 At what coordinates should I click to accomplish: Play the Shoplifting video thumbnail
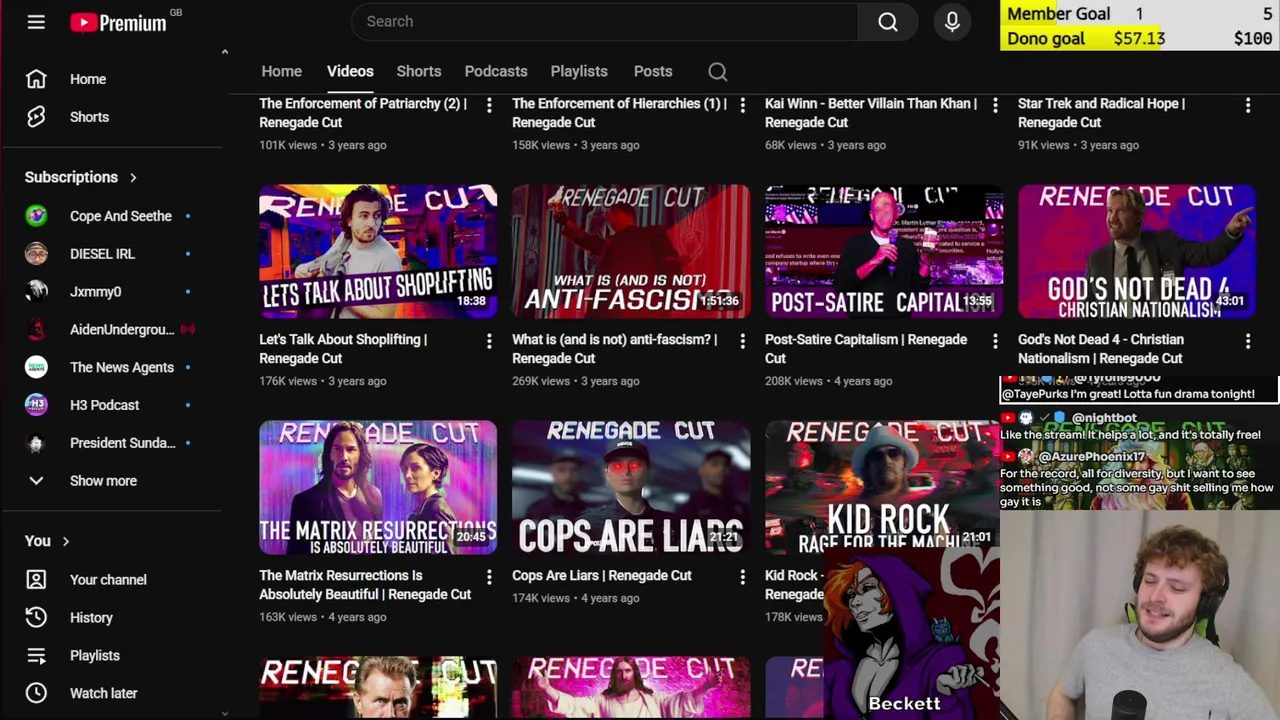tap(378, 251)
